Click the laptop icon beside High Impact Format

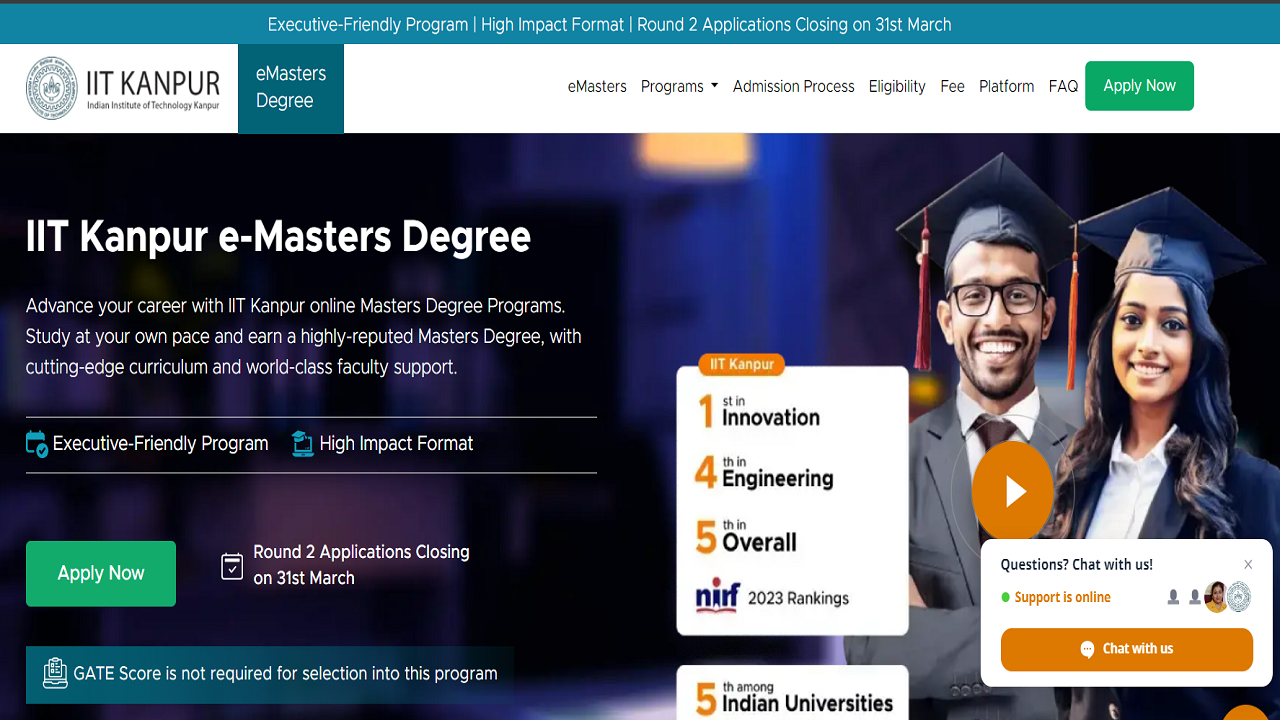[x=303, y=444]
